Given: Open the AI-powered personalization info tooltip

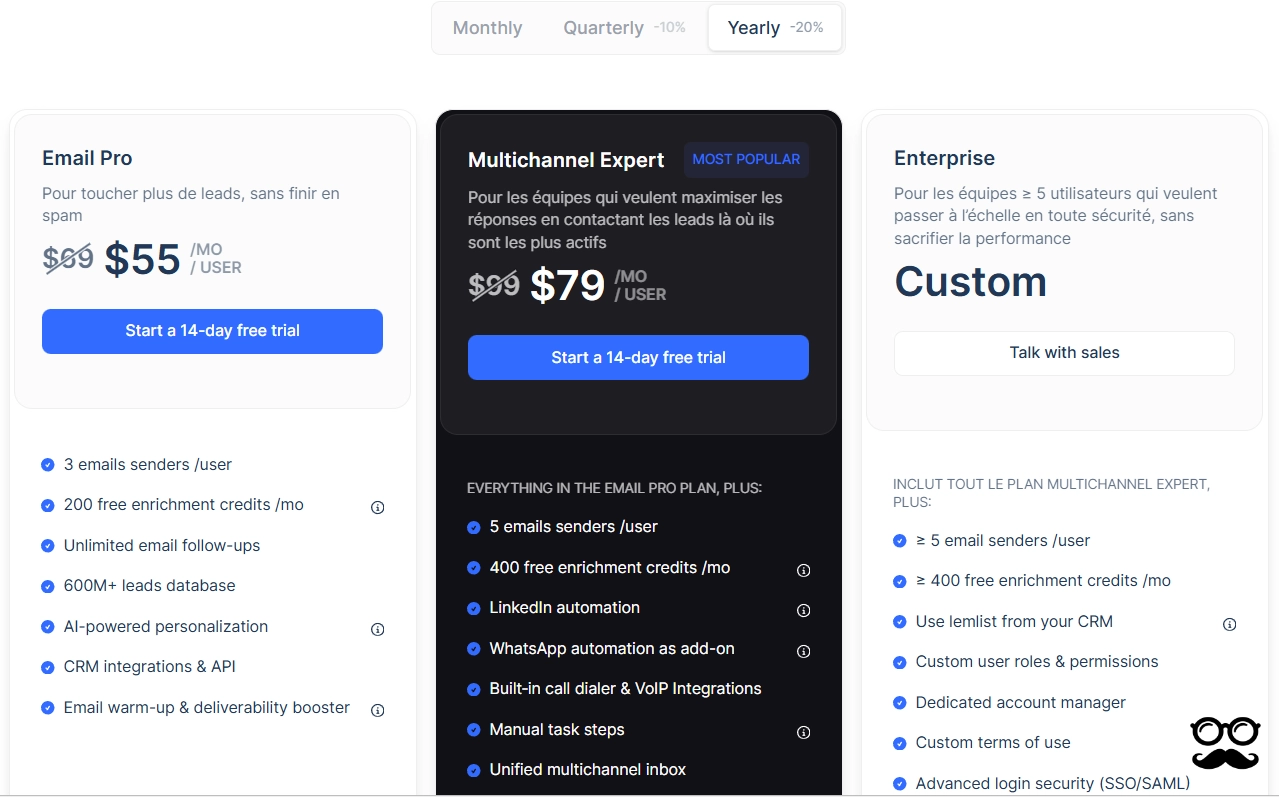Looking at the screenshot, I should pyautogui.click(x=377, y=629).
